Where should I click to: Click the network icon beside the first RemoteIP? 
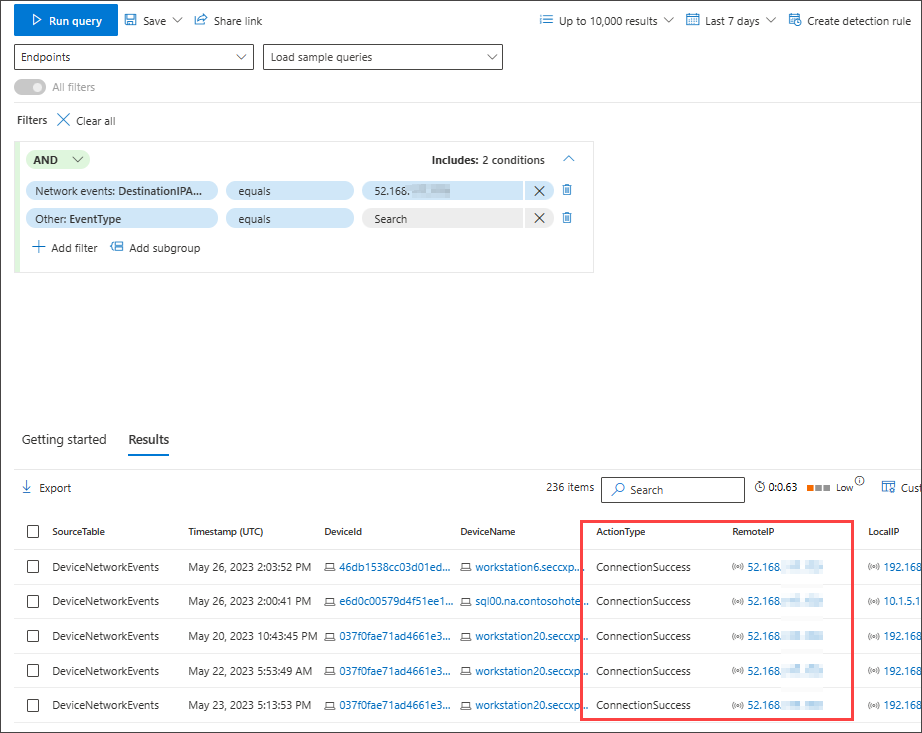(736, 566)
